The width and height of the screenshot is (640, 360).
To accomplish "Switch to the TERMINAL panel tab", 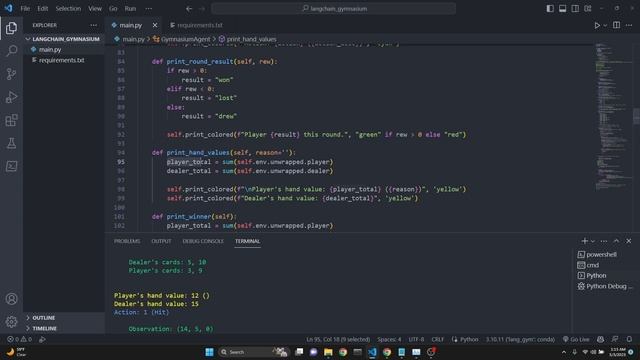I will coord(247,241).
